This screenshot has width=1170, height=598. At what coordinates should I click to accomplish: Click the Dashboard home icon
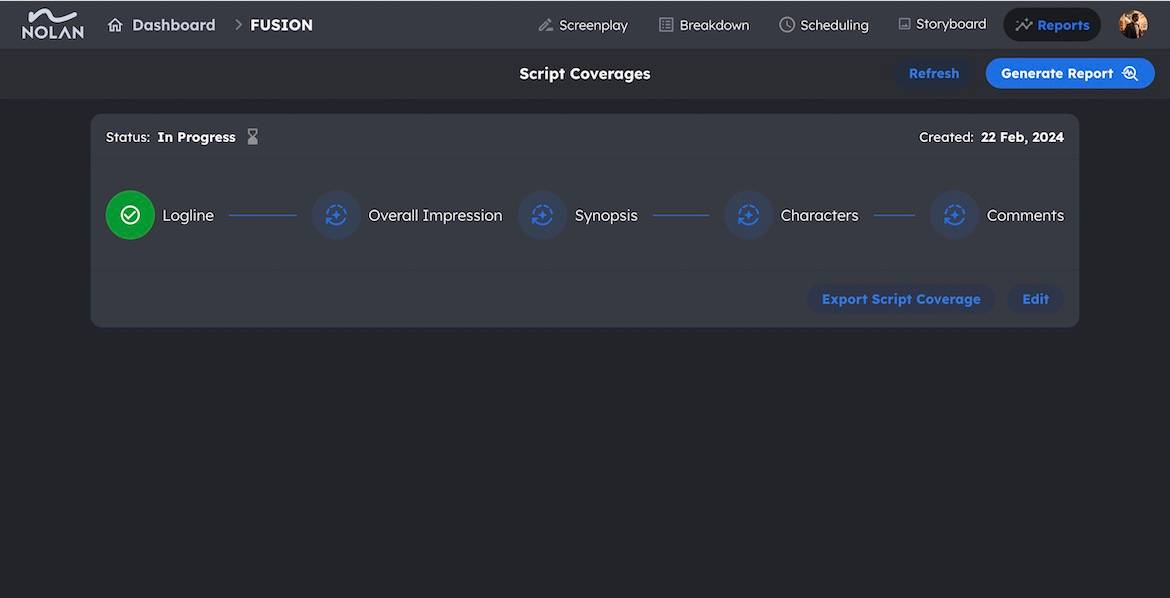115,25
